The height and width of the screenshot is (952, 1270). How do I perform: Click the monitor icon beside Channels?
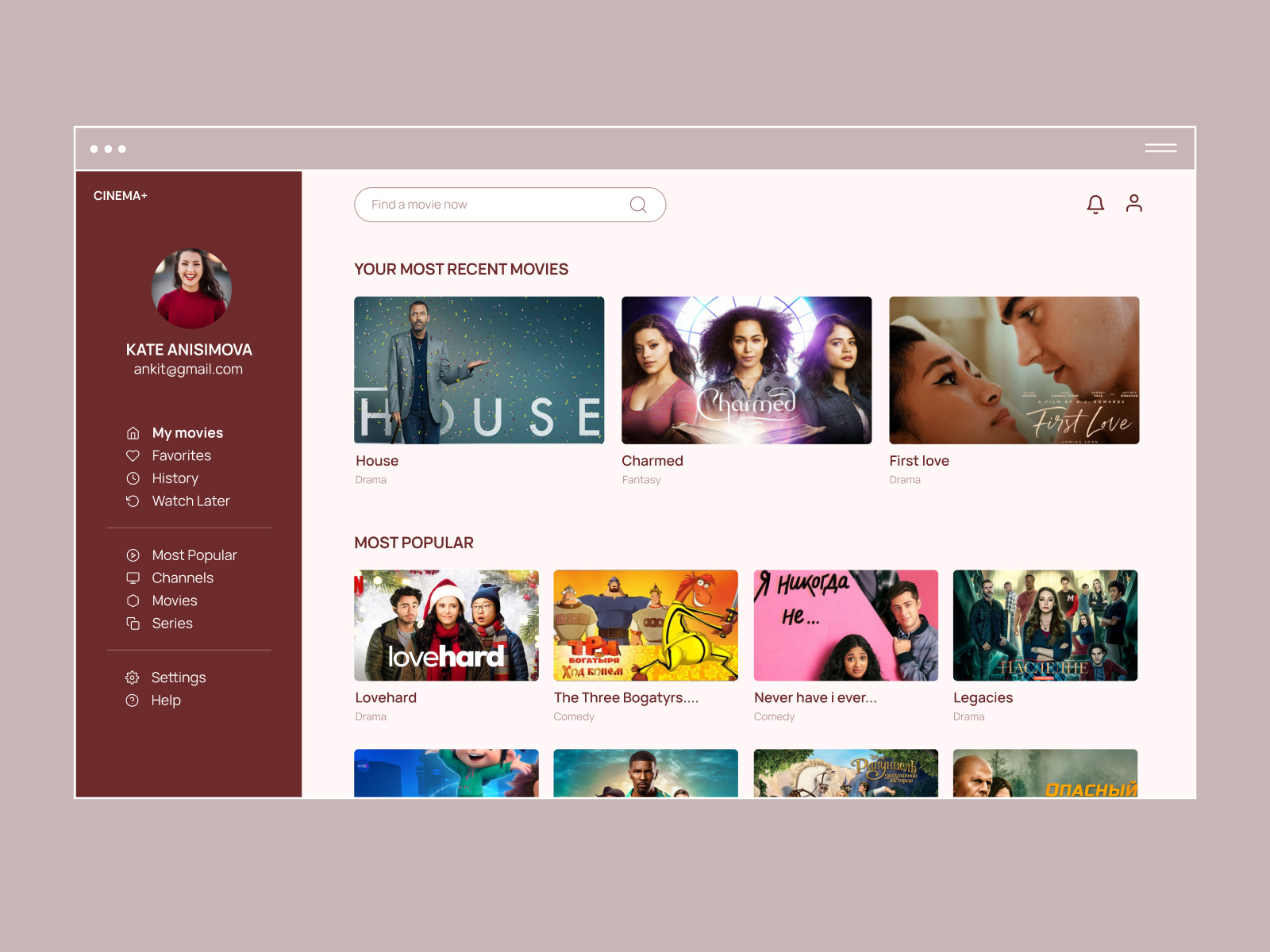(x=133, y=578)
